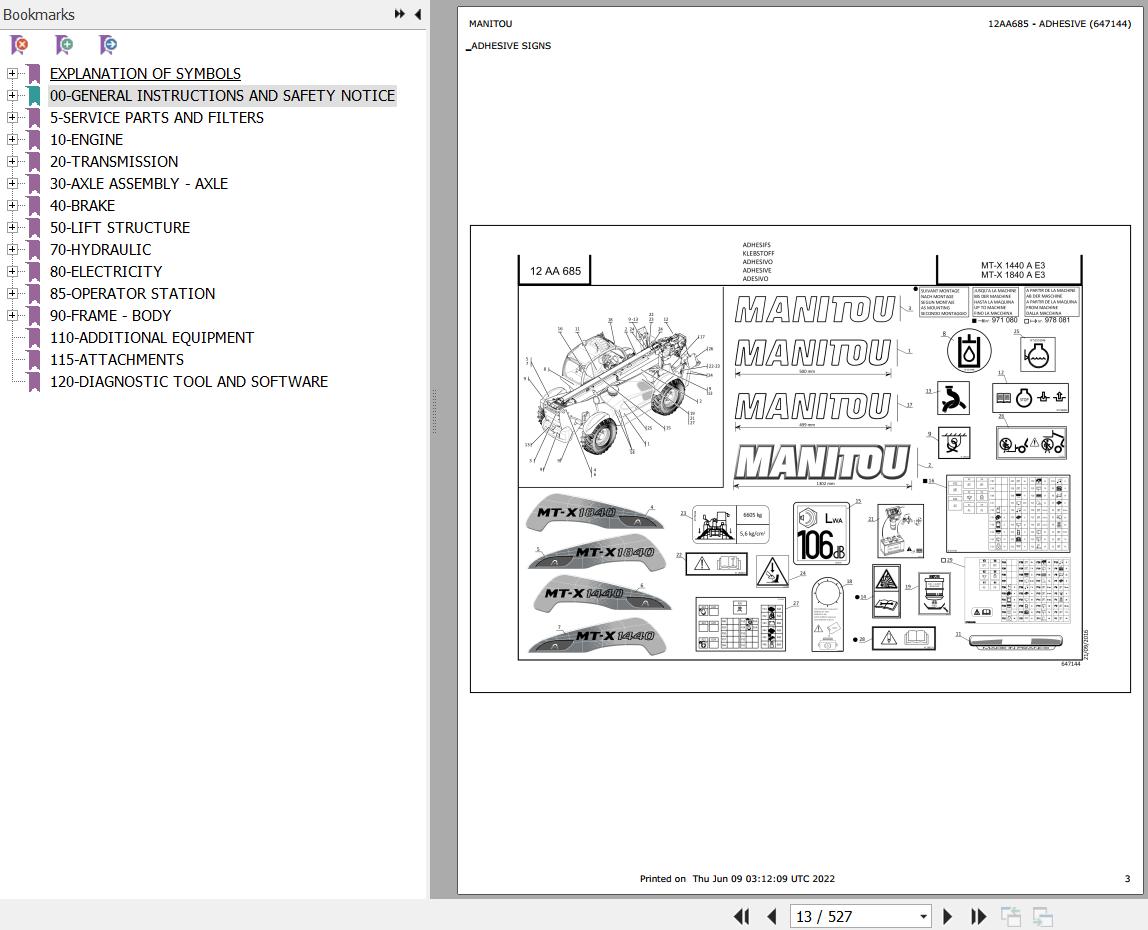Click the next view icon in the bottom bar
This screenshot has width=1148, height=930.
point(1043,916)
